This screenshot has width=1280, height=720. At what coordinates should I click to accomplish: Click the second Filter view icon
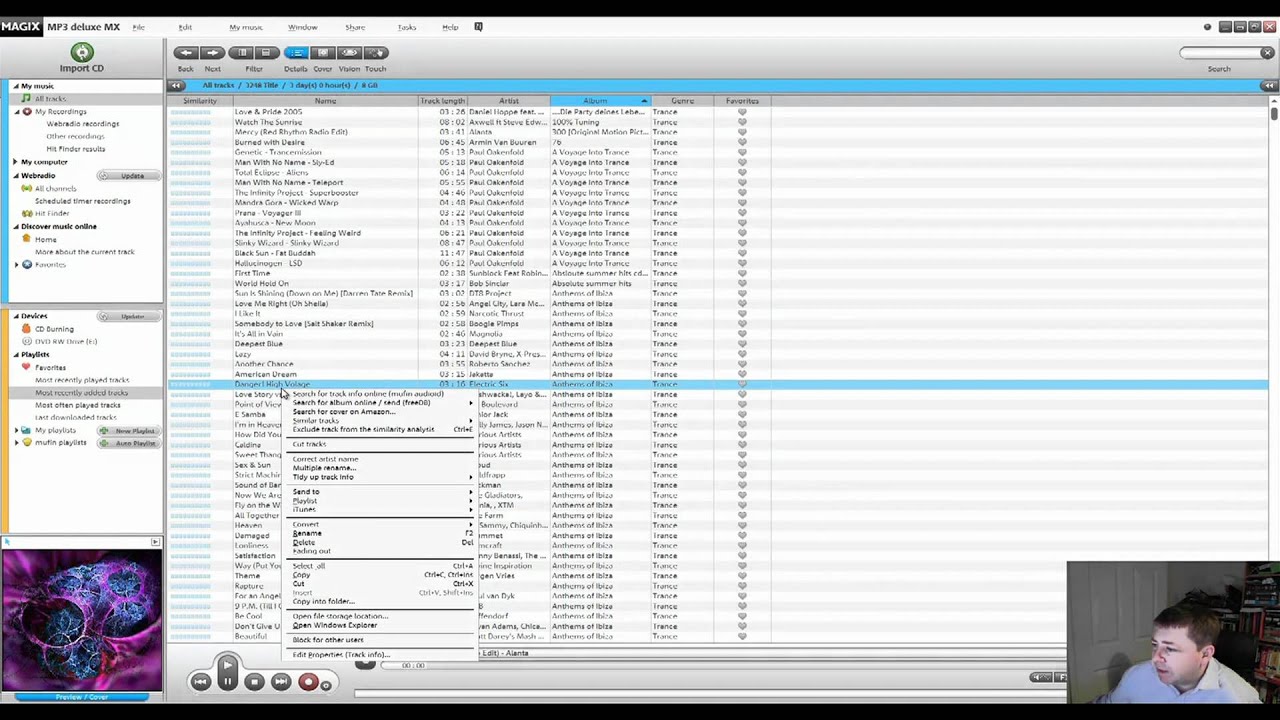point(267,53)
